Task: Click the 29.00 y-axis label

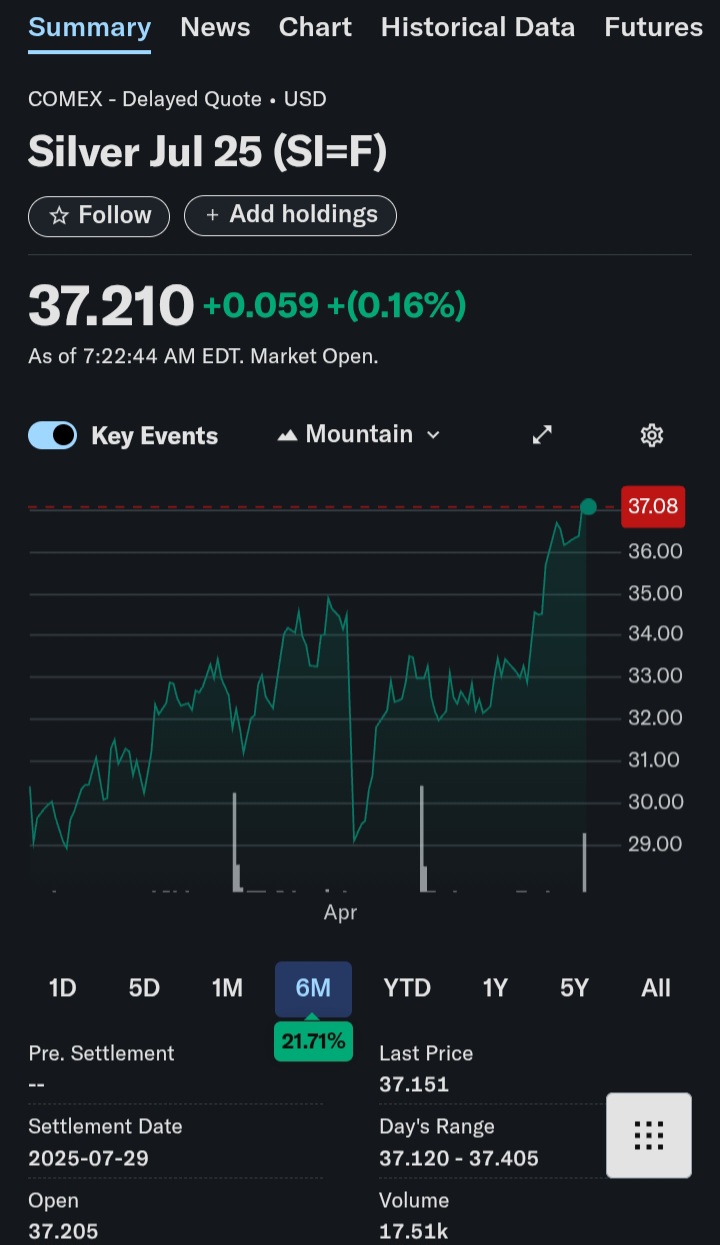Action: 655,844
